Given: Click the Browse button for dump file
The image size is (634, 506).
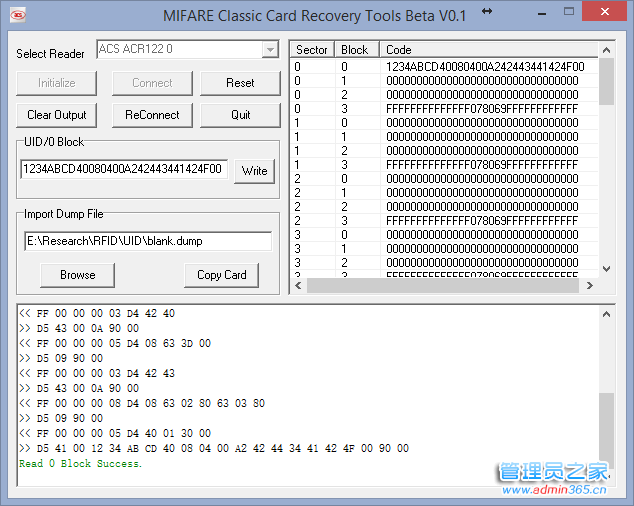Looking at the screenshot, I should [78, 275].
